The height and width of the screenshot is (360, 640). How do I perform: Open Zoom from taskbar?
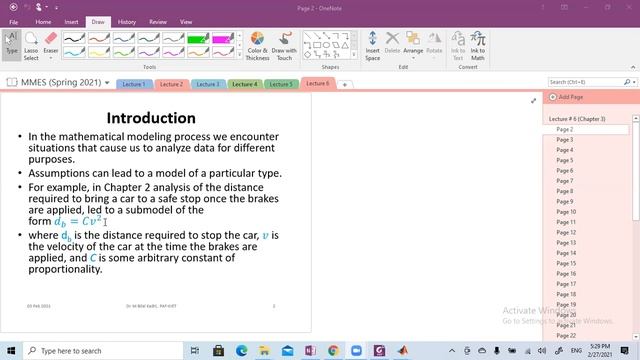[x=356, y=351]
